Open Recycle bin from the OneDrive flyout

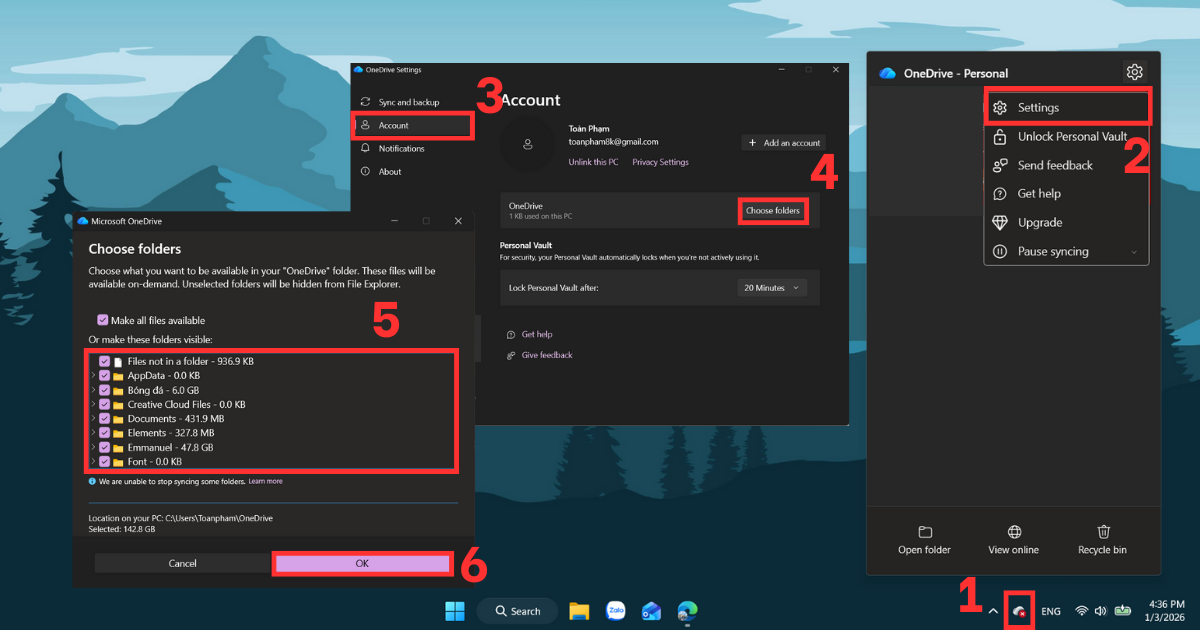(1102, 540)
